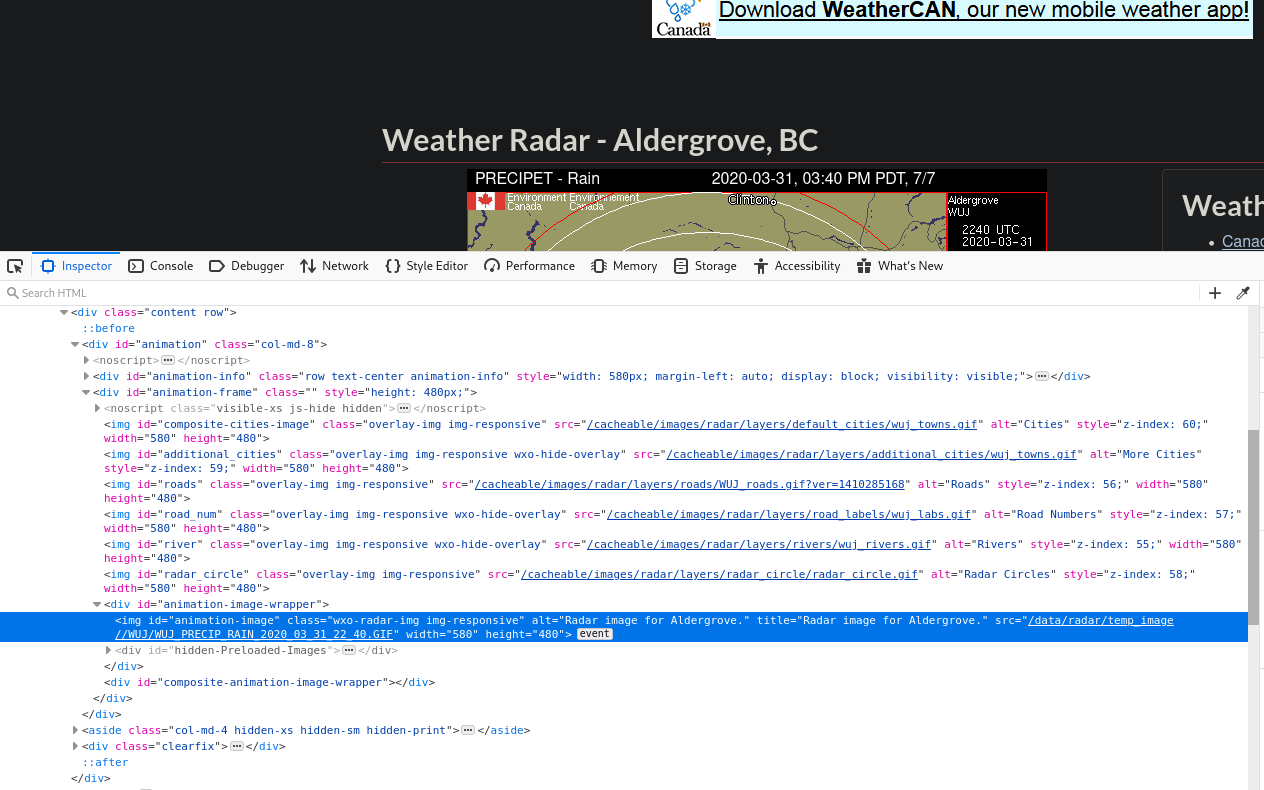
Task: Open the What's New panel
Action: (899, 266)
